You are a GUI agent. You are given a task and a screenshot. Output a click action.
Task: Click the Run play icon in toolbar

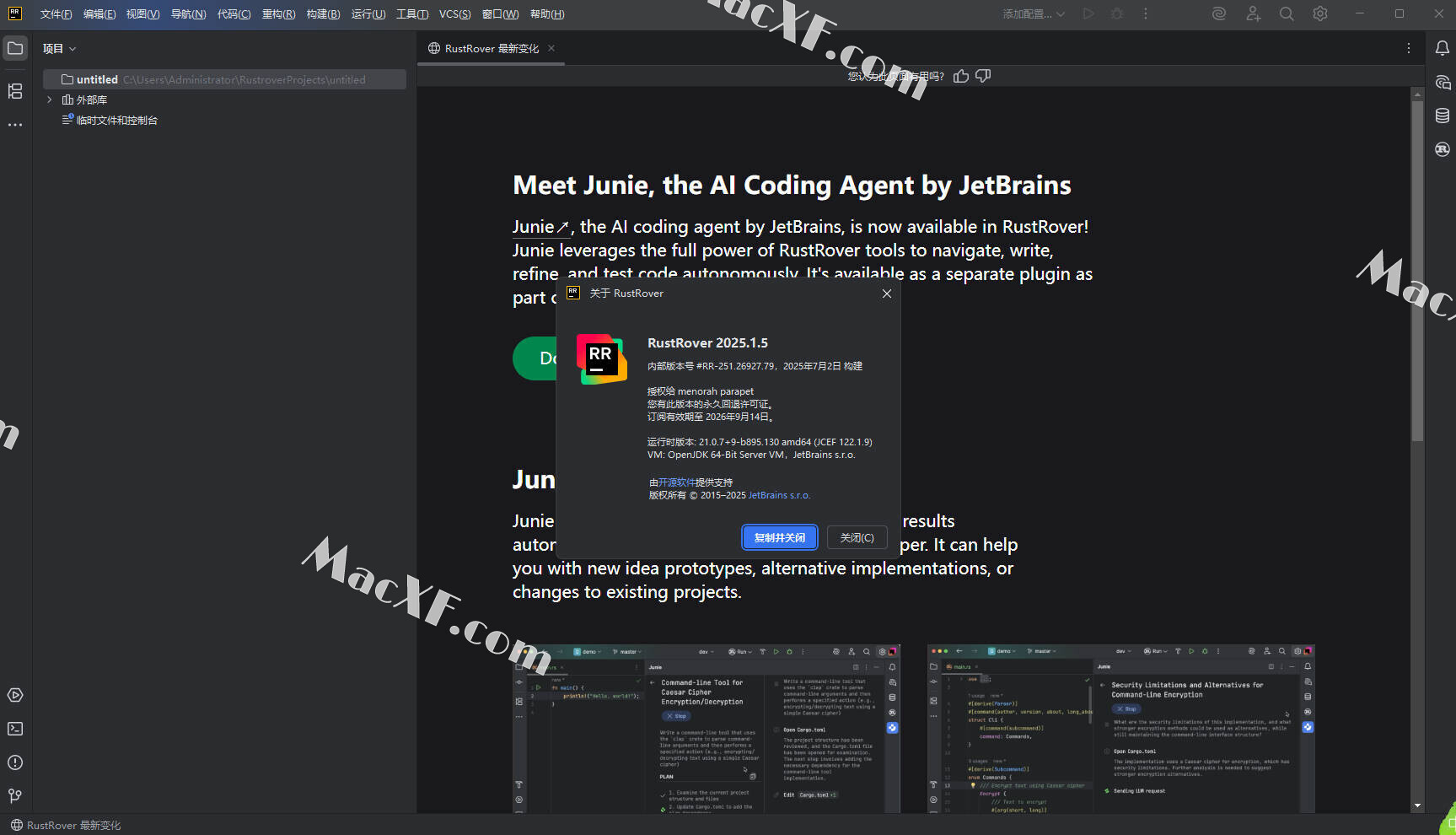coord(1088,13)
